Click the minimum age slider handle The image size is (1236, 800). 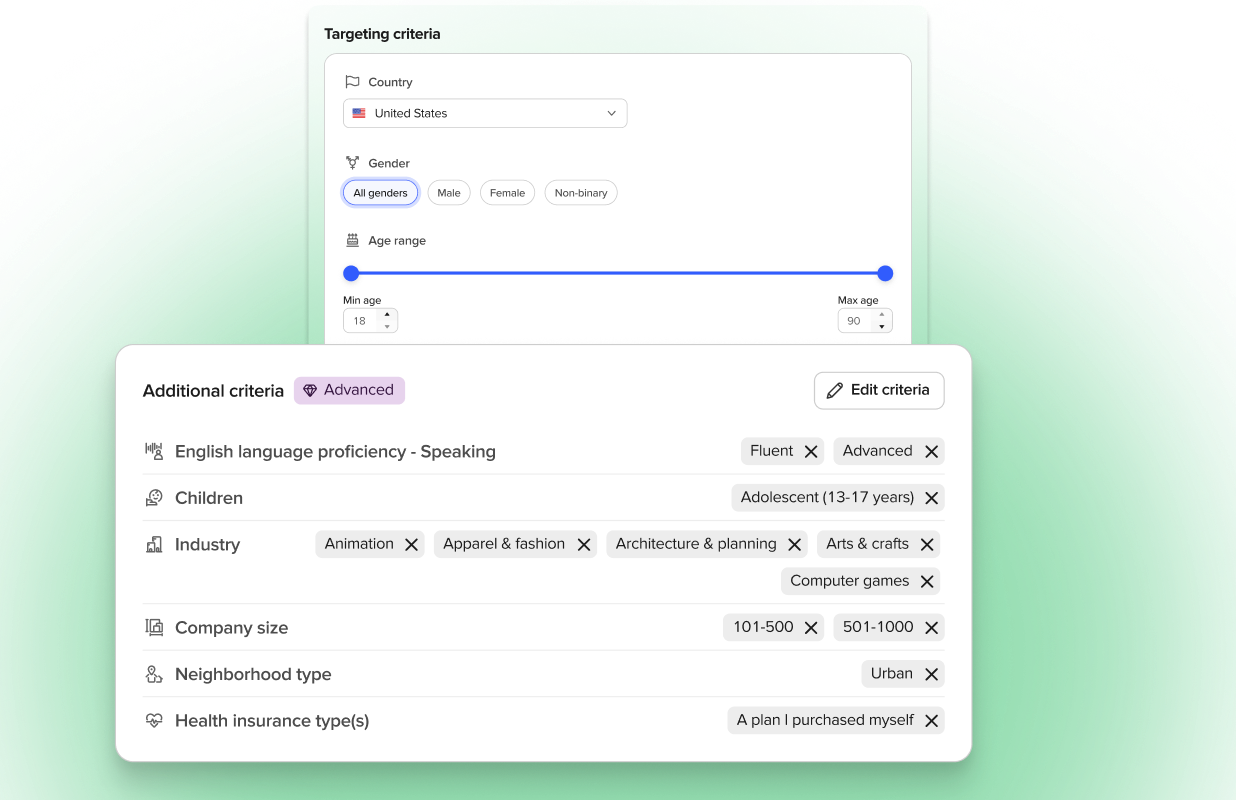pyautogui.click(x=351, y=273)
